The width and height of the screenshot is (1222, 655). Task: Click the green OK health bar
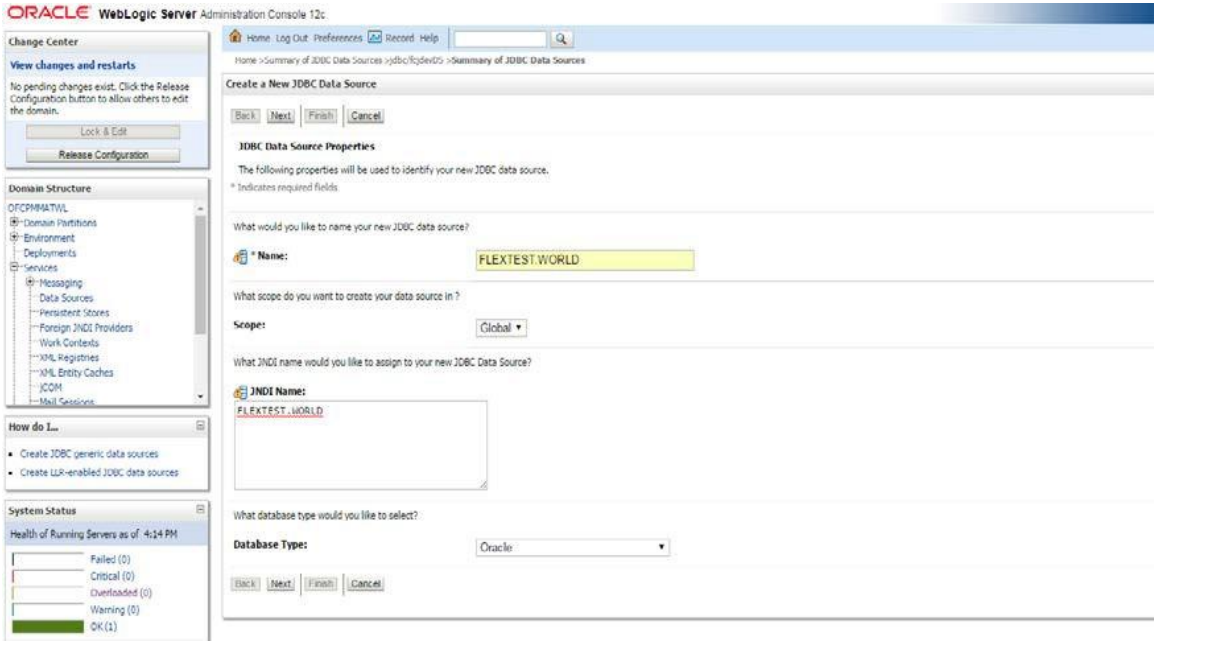pyautogui.click(x=46, y=626)
